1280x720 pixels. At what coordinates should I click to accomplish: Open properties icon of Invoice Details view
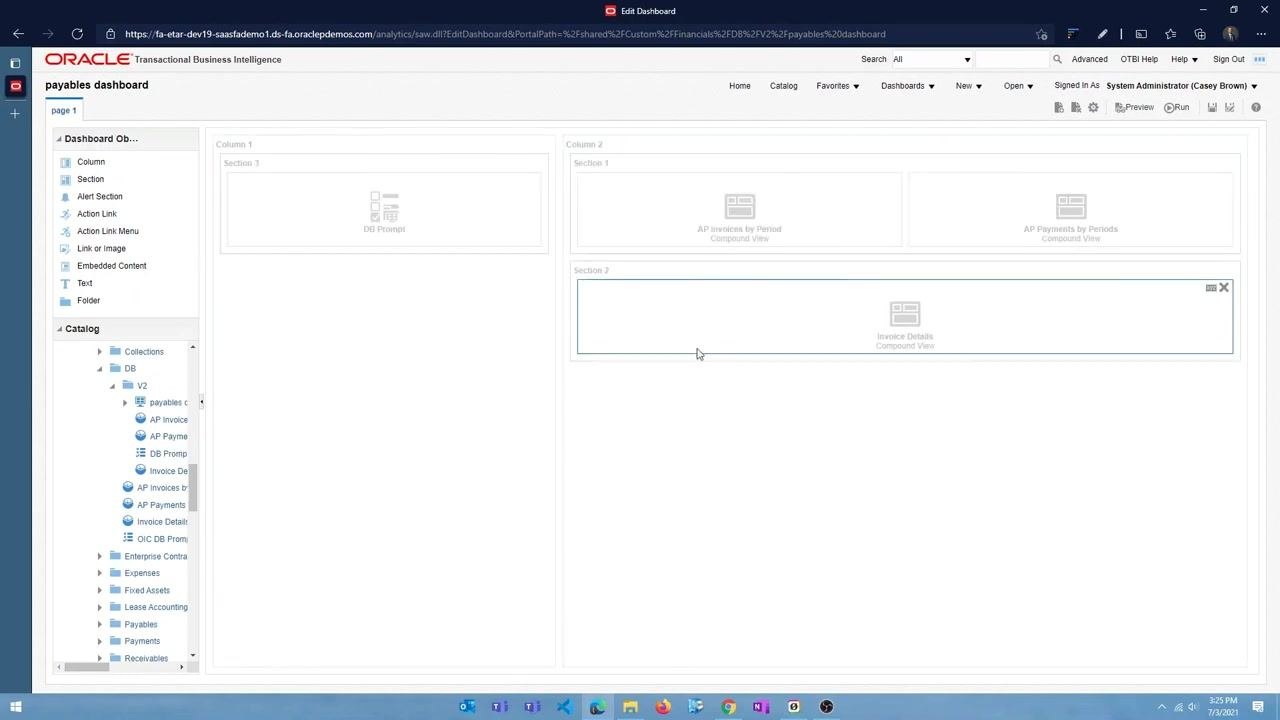[x=1211, y=288]
